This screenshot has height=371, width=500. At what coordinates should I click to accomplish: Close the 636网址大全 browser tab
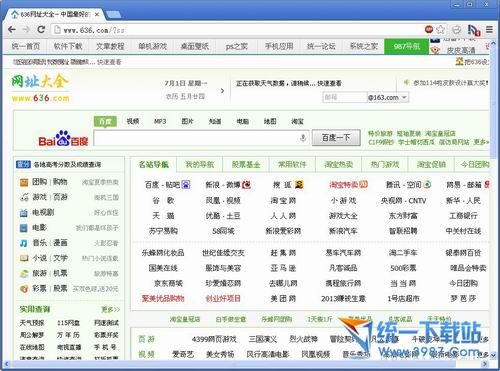[97, 14]
